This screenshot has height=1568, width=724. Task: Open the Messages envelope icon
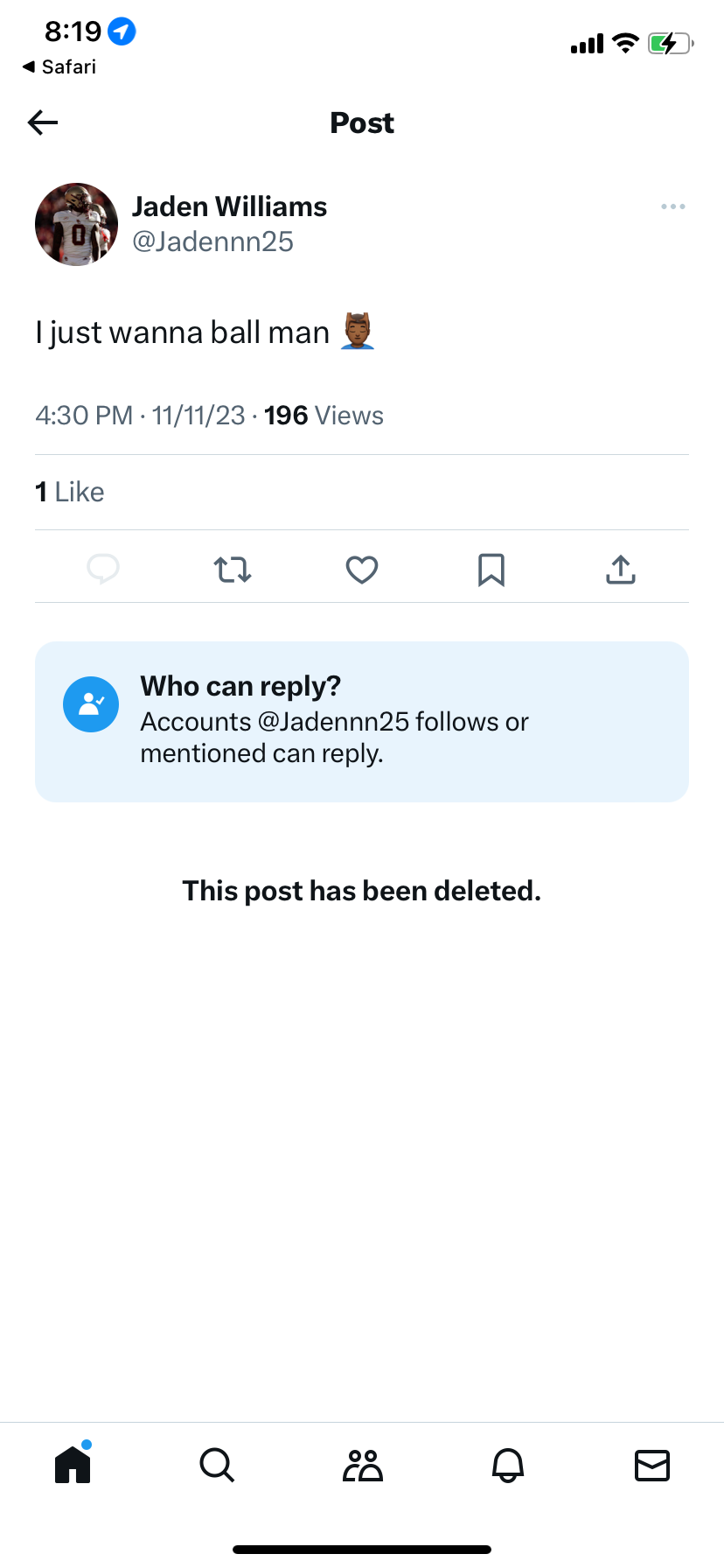652,1465
